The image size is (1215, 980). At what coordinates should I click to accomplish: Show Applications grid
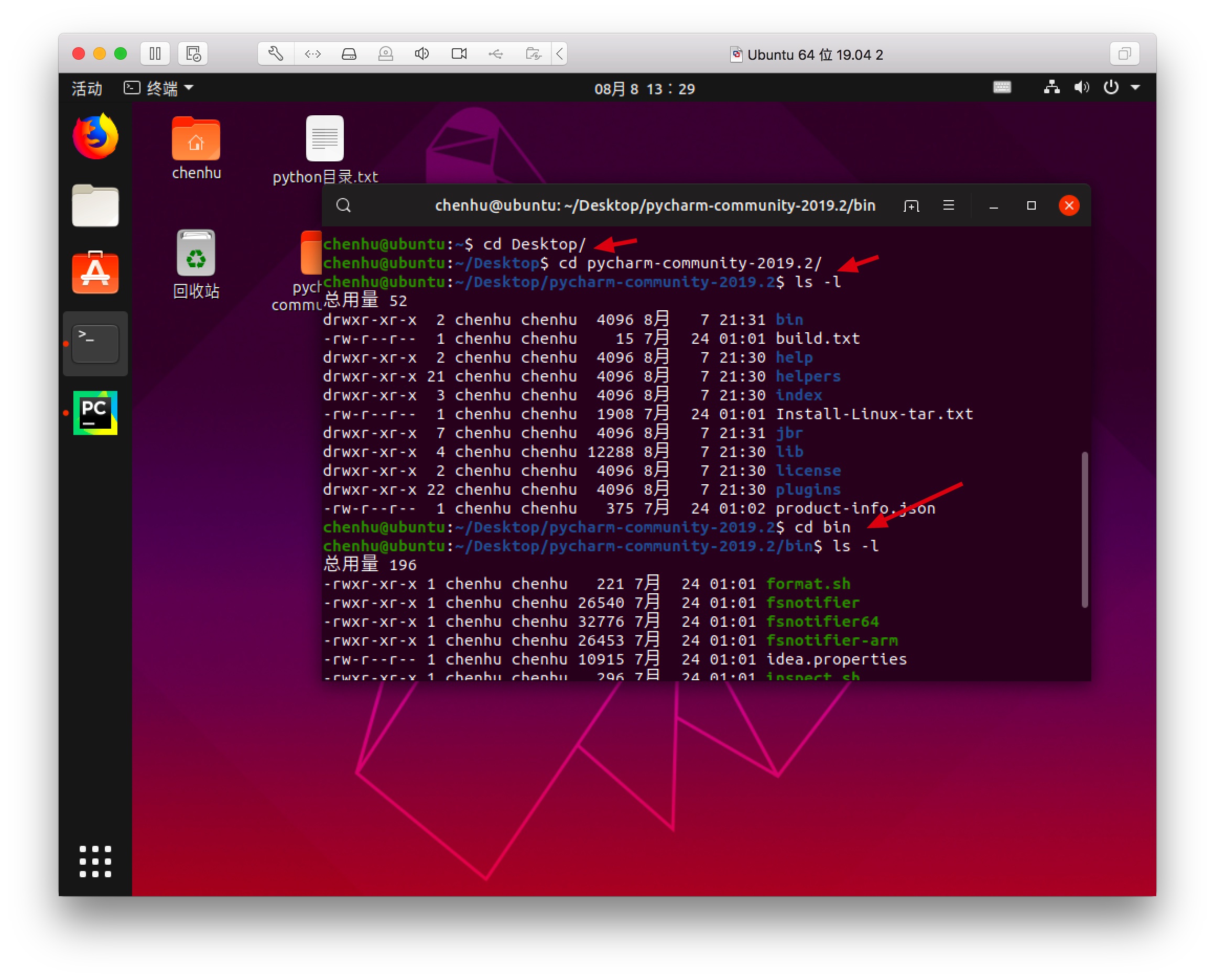95,862
